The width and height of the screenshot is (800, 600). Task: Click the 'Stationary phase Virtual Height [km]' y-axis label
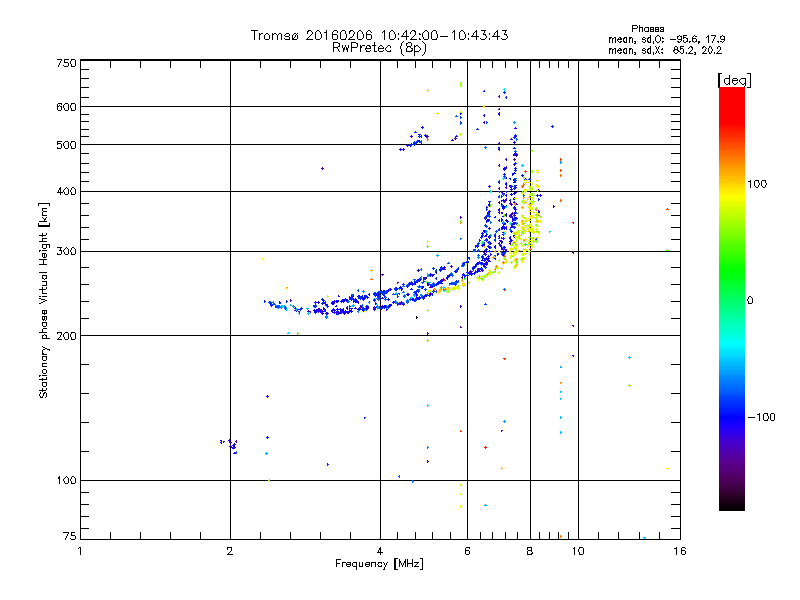pos(44,300)
